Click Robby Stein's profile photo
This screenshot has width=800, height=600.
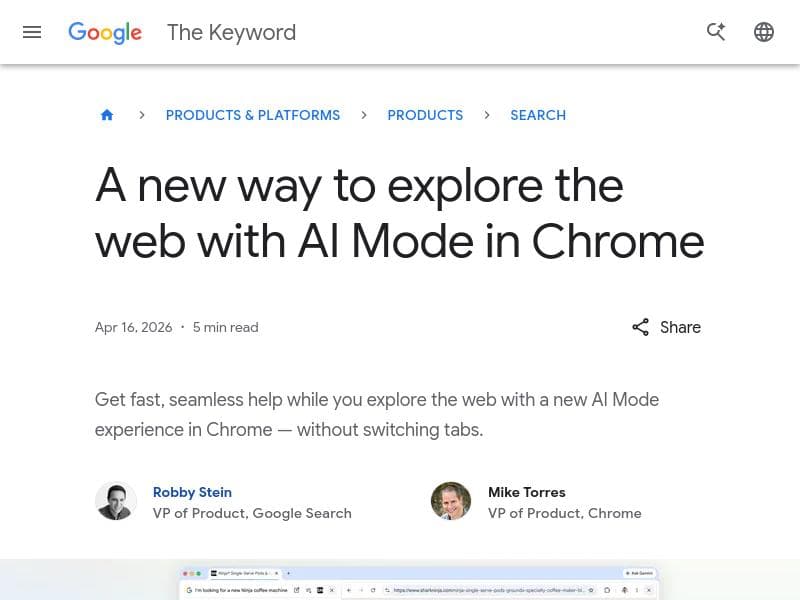116,500
